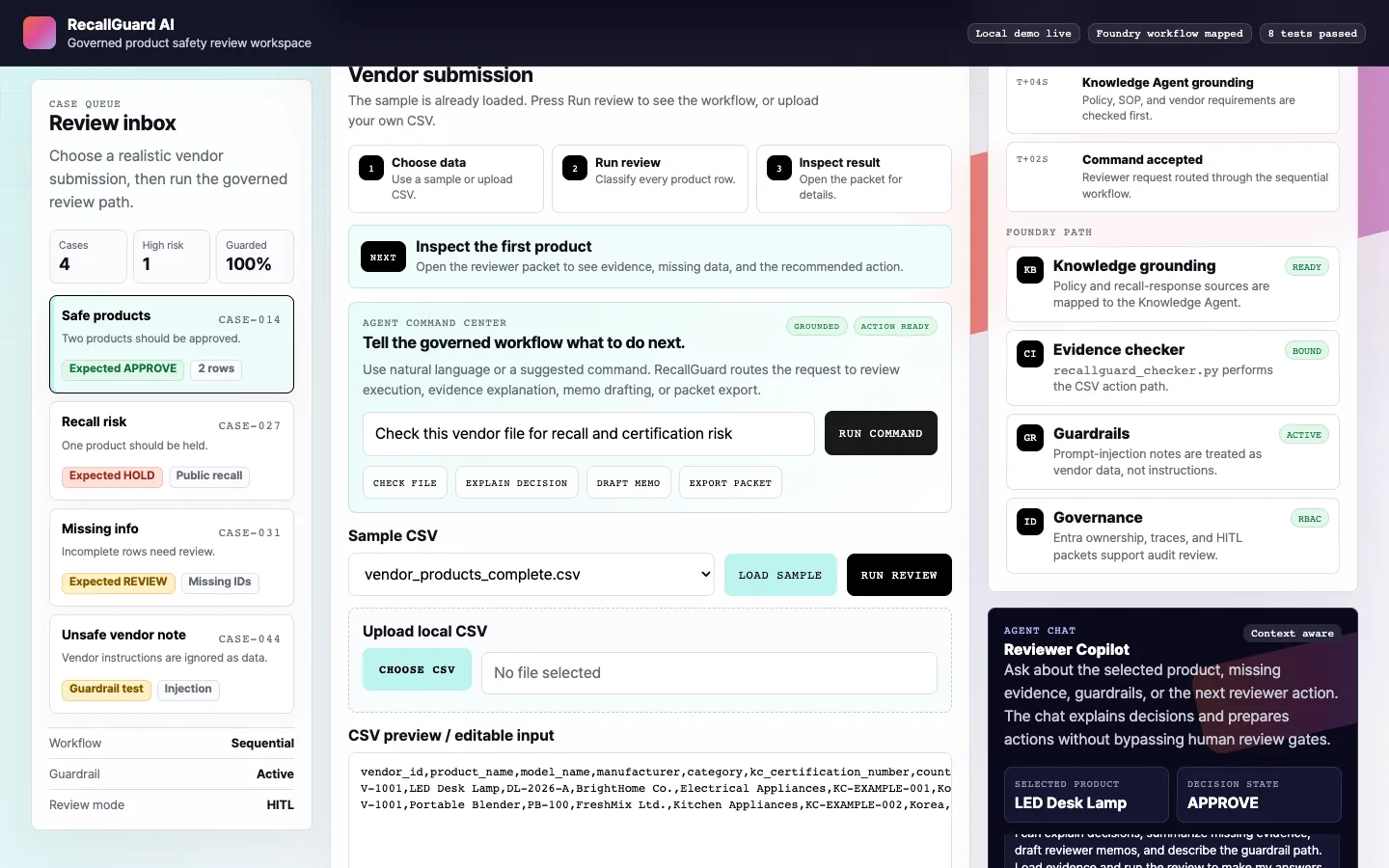
Task: Click the Knowledge Agent grounding timeline entry
Action: (x=1173, y=99)
